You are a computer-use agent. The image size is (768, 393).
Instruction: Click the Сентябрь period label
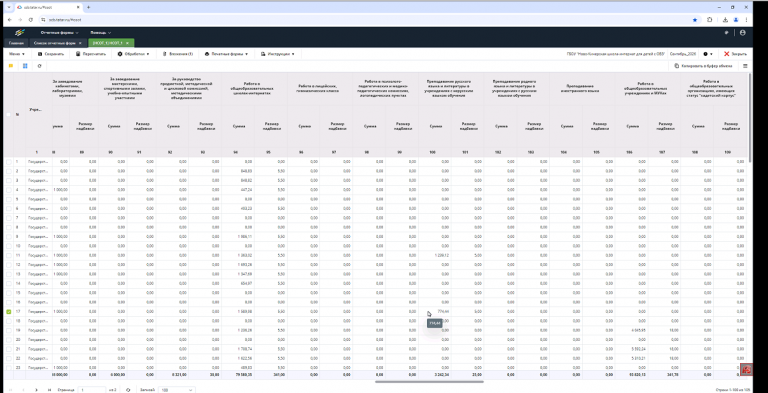[x=682, y=54]
